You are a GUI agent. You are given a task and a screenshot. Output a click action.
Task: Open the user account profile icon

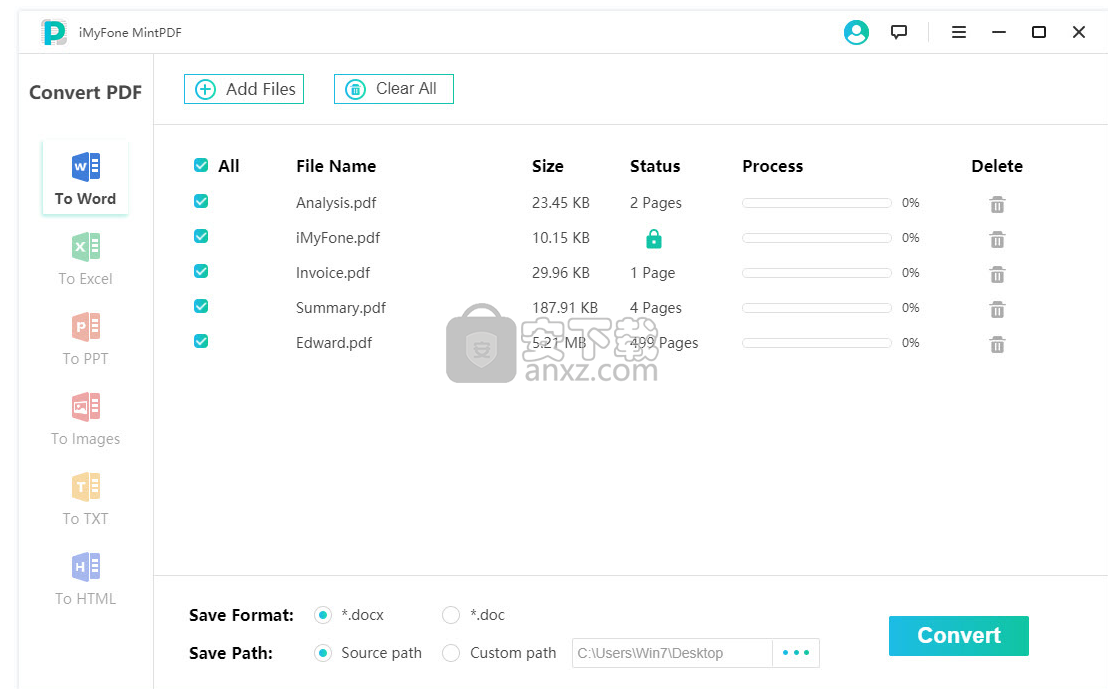tap(856, 33)
